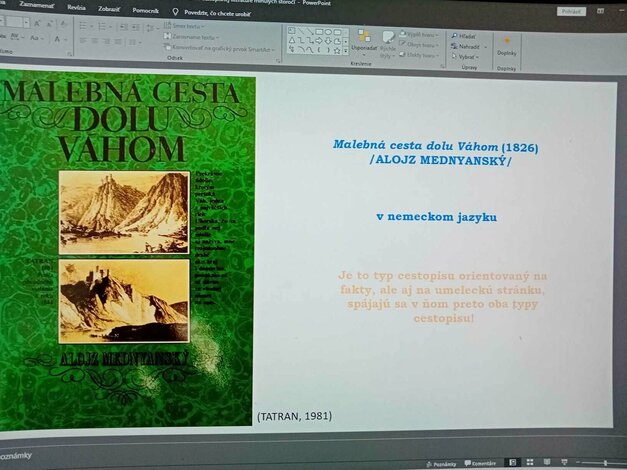Click Hľadať find button
This screenshot has width=627, height=470.
coord(464,36)
